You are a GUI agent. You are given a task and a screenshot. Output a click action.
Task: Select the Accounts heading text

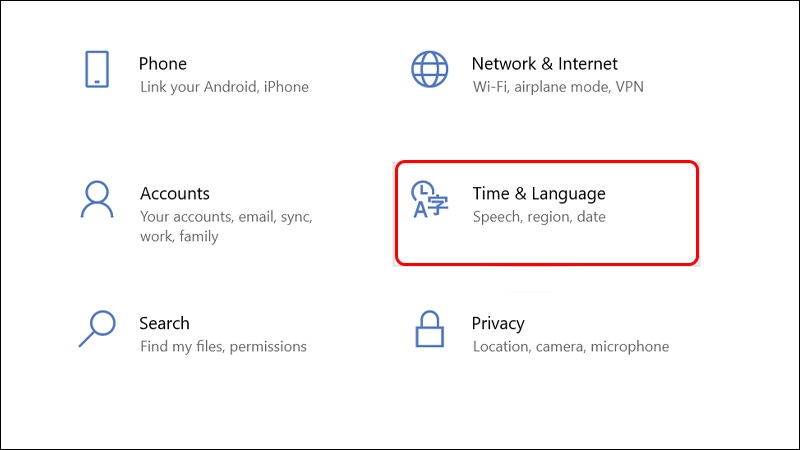point(175,194)
